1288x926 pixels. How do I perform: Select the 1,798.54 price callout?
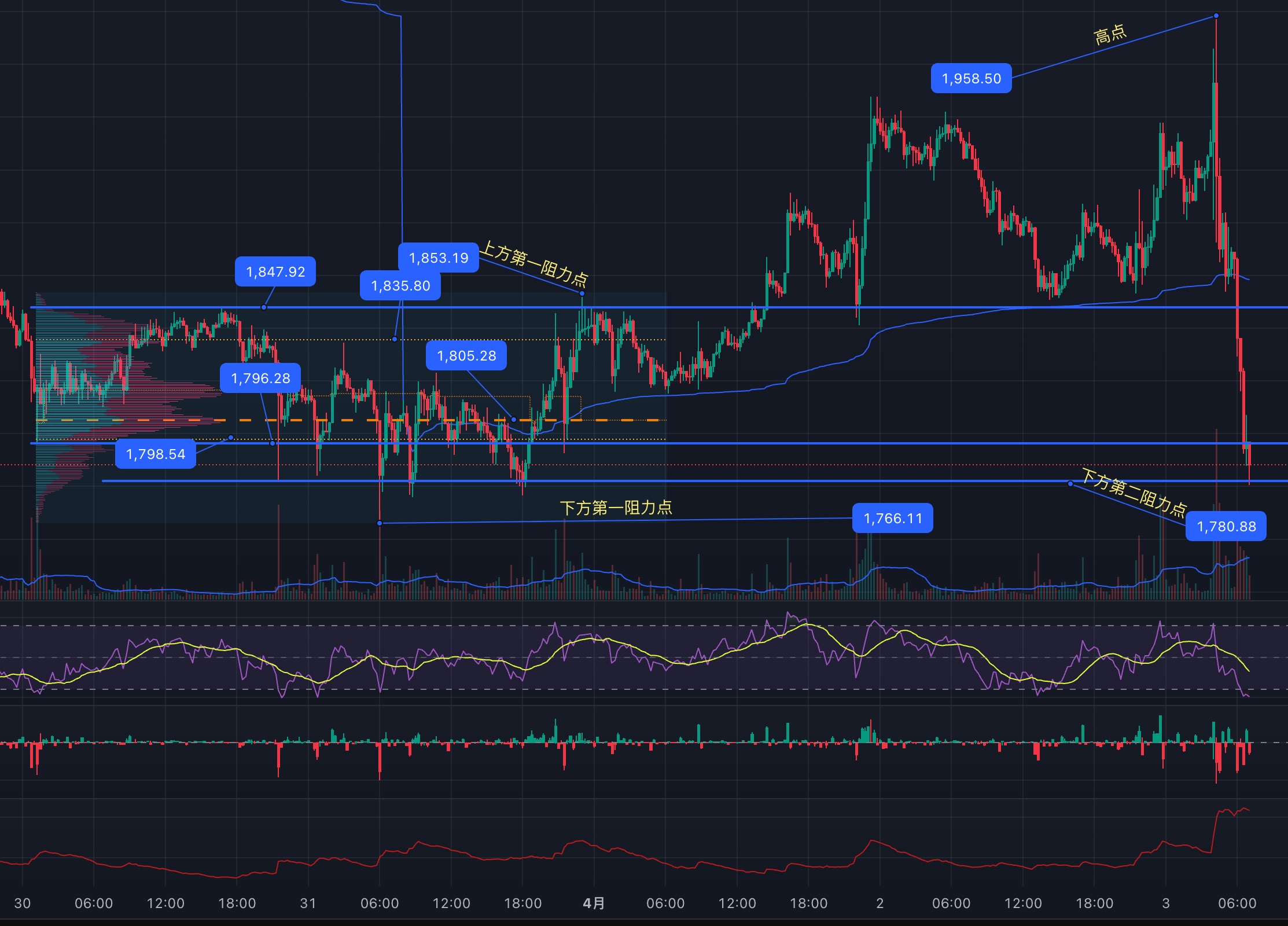click(x=156, y=454)
